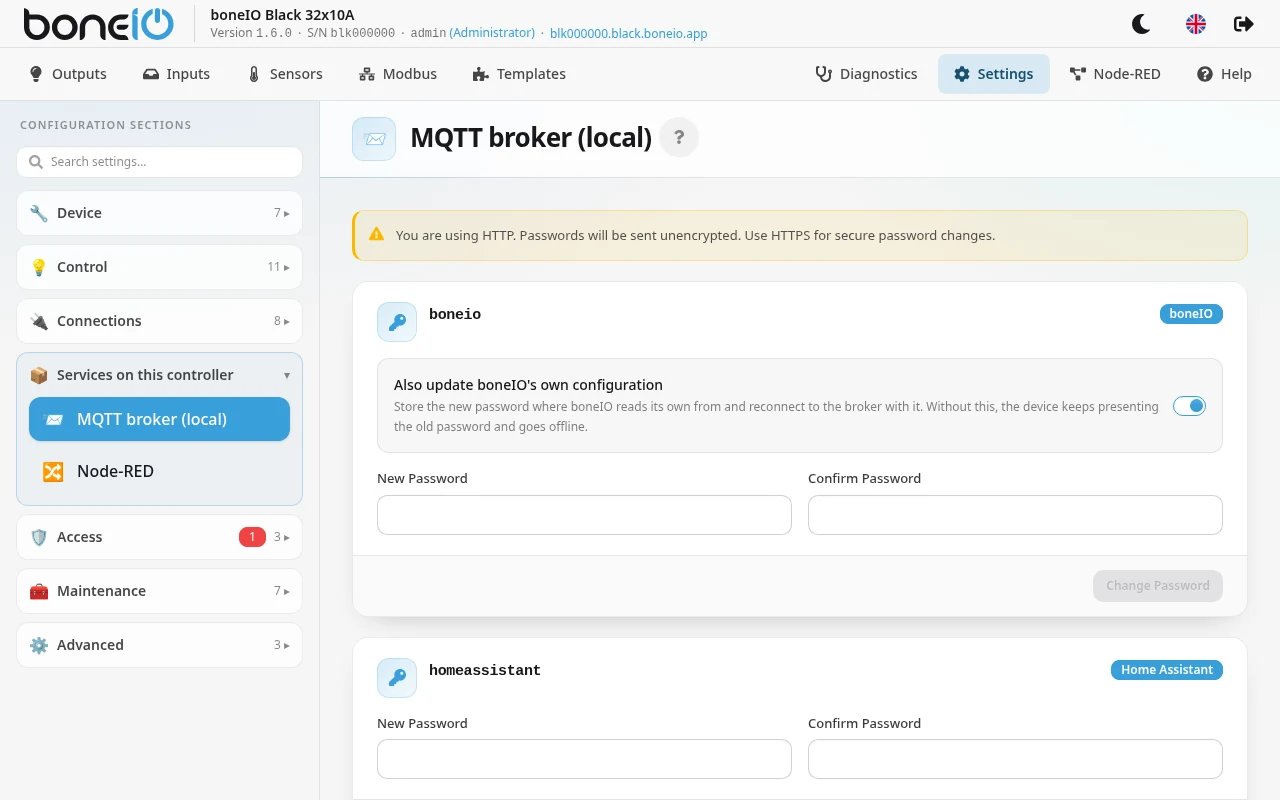Select the Settings tab
This screenshot has width=1280, height=800.
point(993,74)
